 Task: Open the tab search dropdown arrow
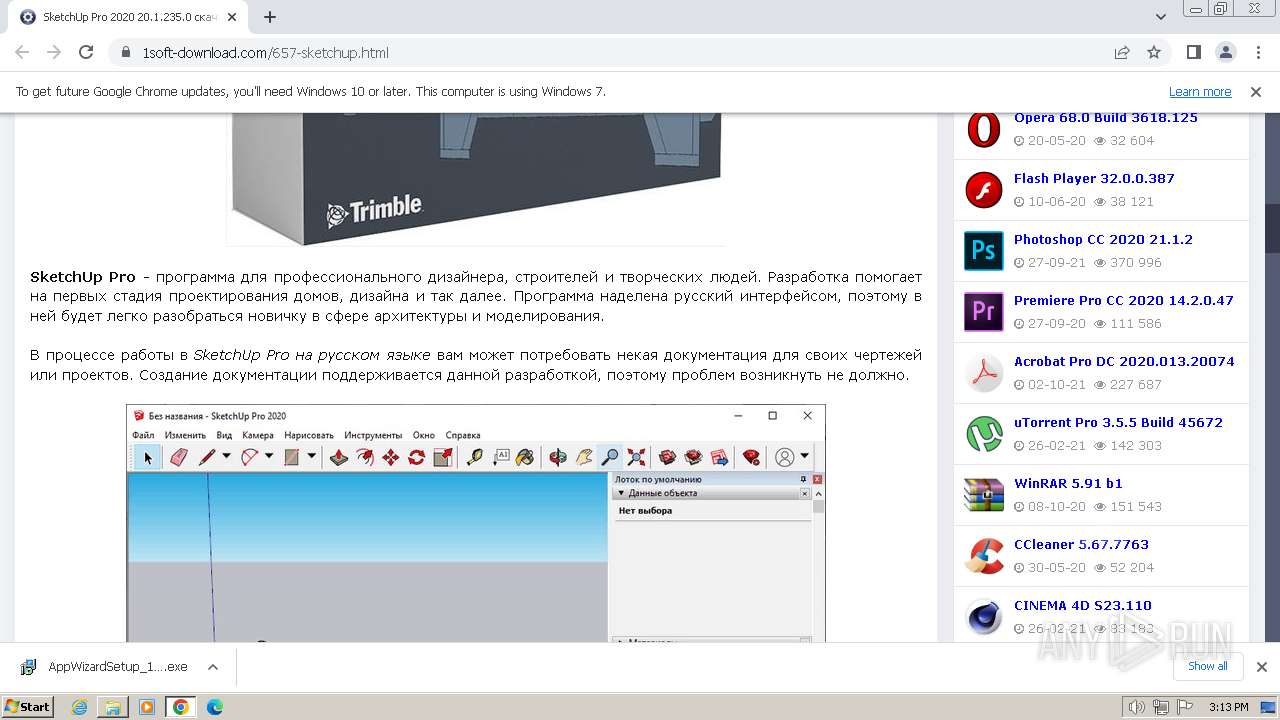coord(1161,17)
